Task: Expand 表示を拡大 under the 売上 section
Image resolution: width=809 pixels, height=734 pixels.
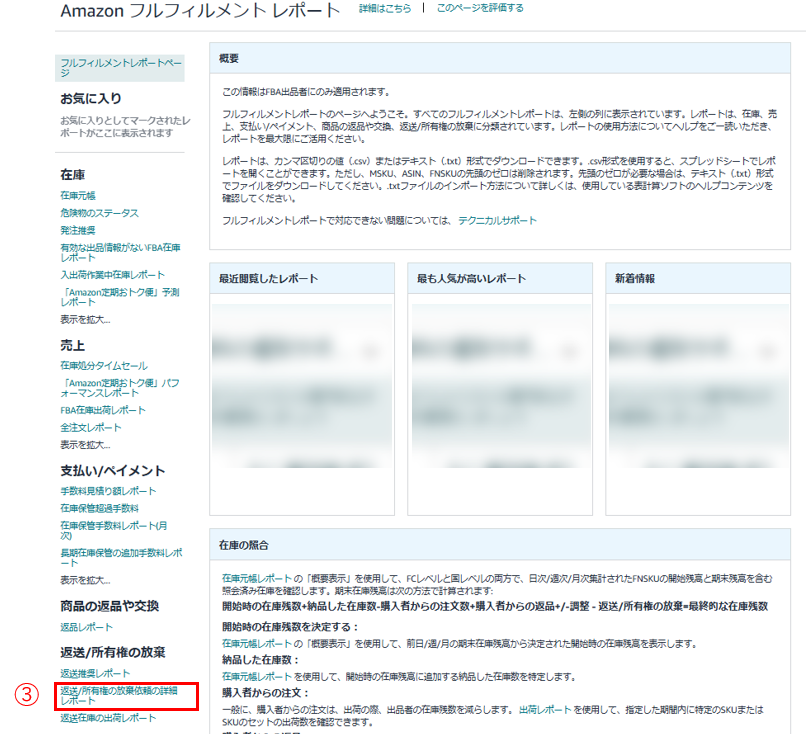Action: [85, 445]
